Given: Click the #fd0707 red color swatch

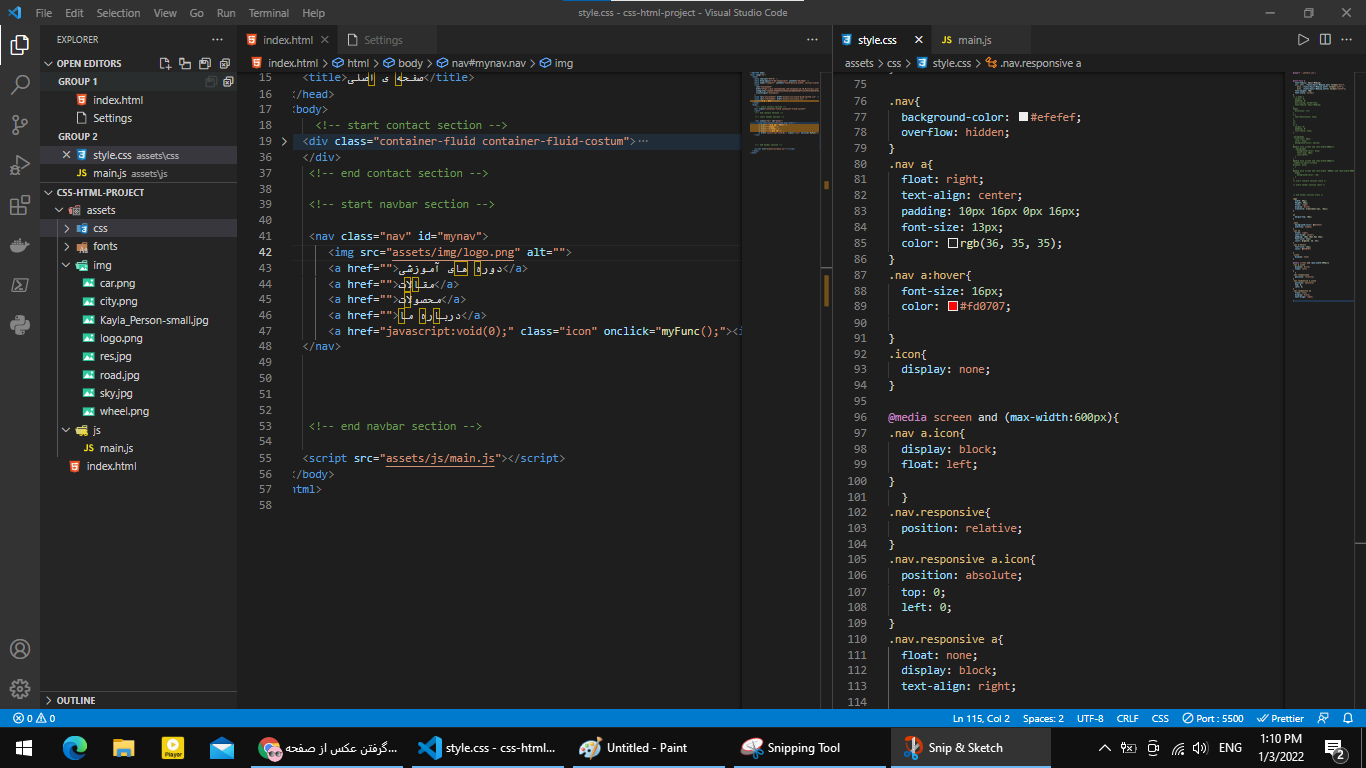Looking at the screenshot, I should [x=954, y=306].
